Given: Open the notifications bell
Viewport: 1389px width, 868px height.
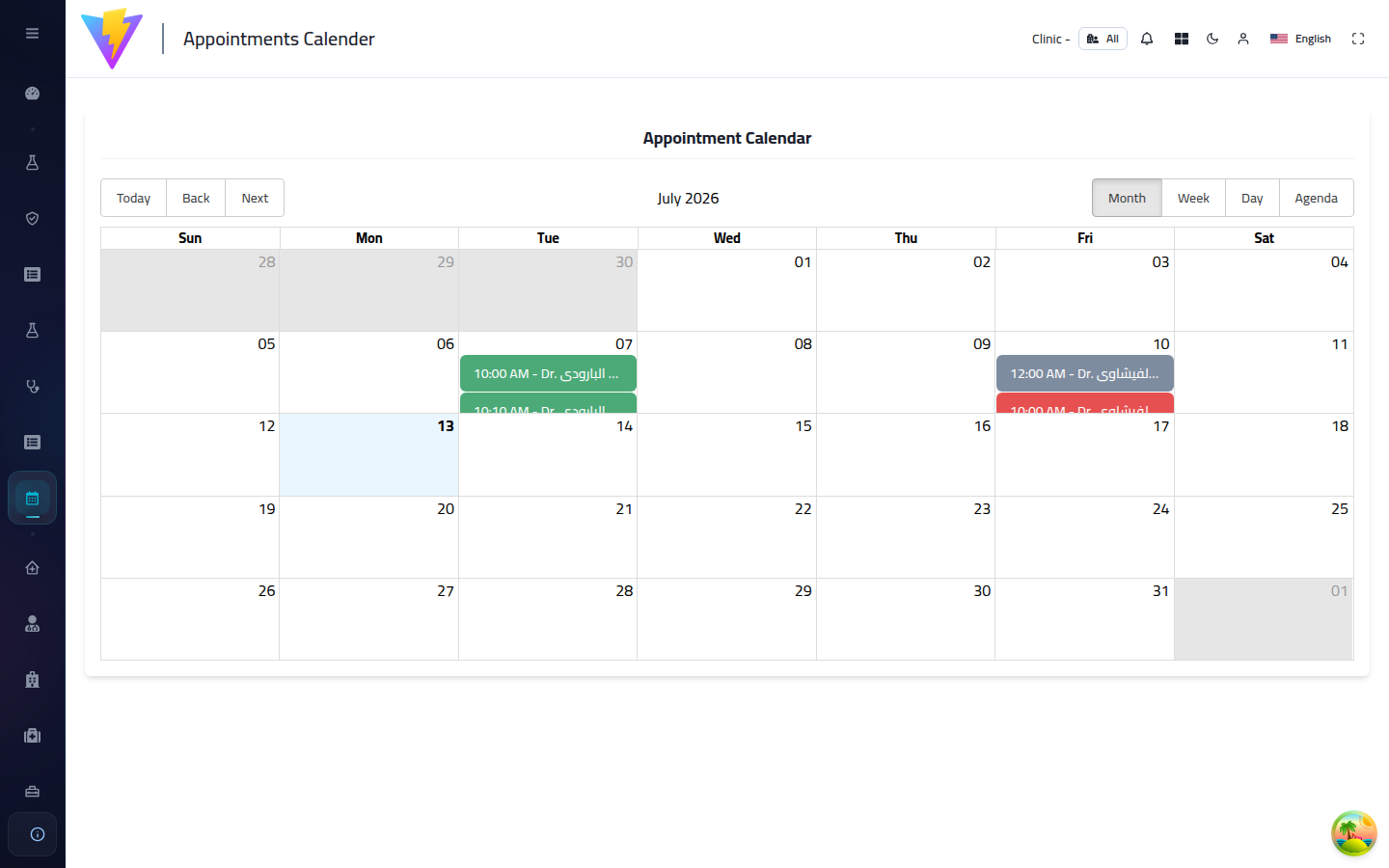Looking at the screenshot, I should tap(1147, 39).
